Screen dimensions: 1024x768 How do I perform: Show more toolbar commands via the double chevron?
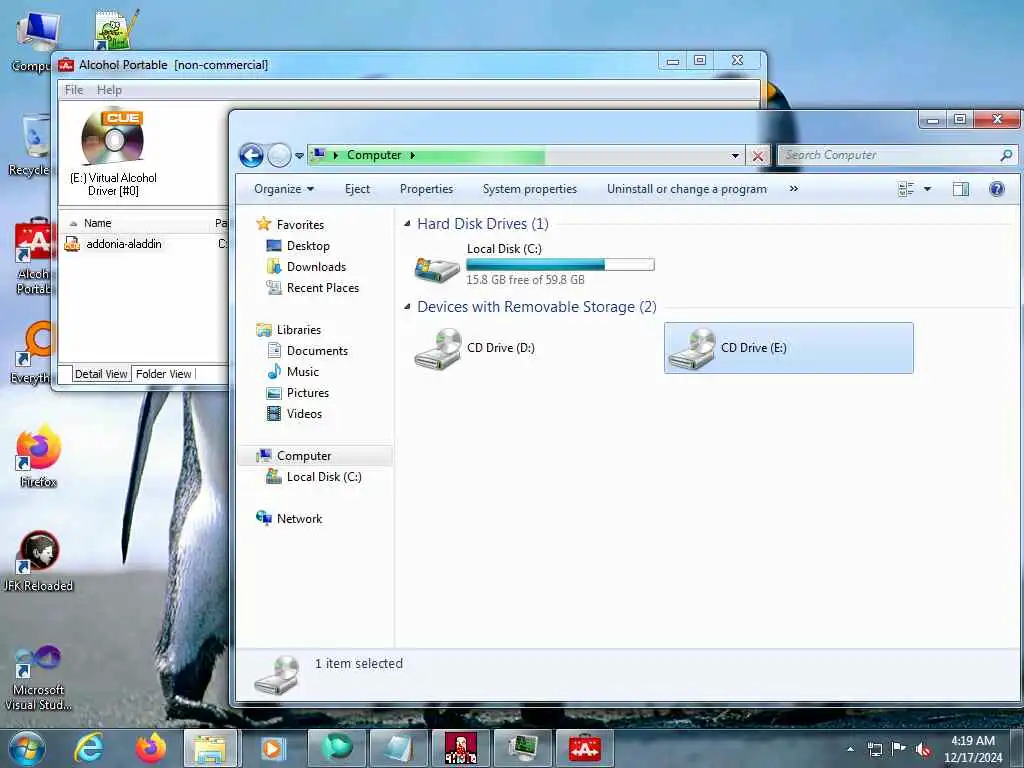tap(793, 189)
